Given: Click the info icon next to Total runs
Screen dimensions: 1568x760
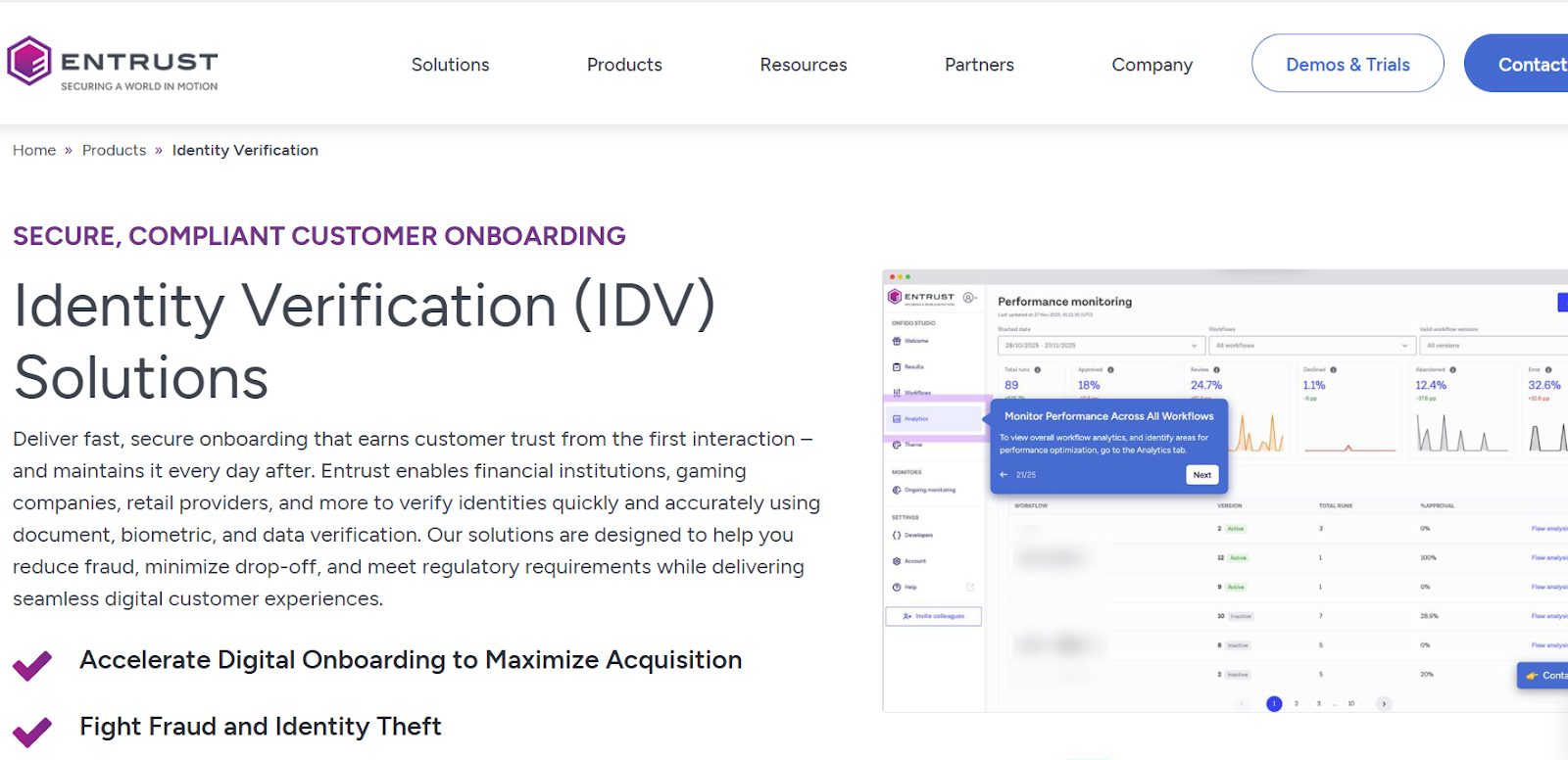Looking at the screenshot, I should click(x=1038, y=370).
